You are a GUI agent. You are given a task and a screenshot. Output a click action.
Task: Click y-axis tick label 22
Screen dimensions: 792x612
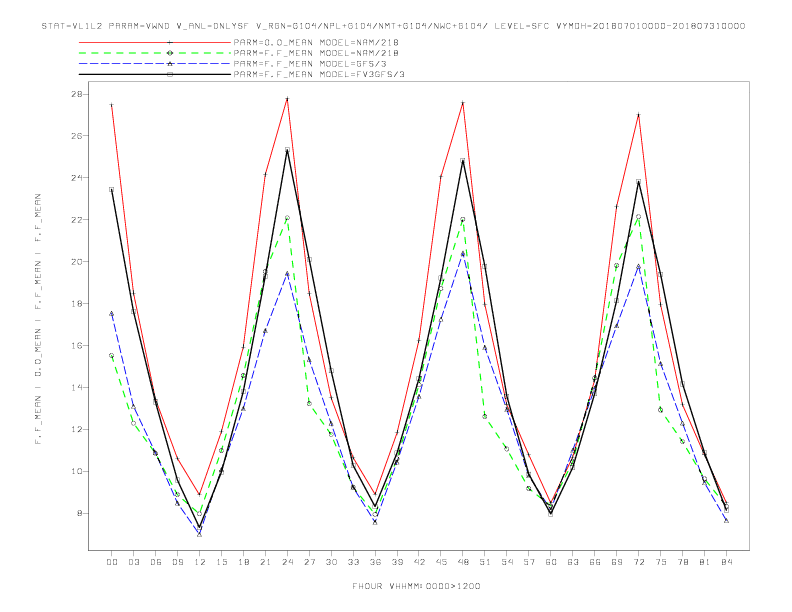(77, 220)
